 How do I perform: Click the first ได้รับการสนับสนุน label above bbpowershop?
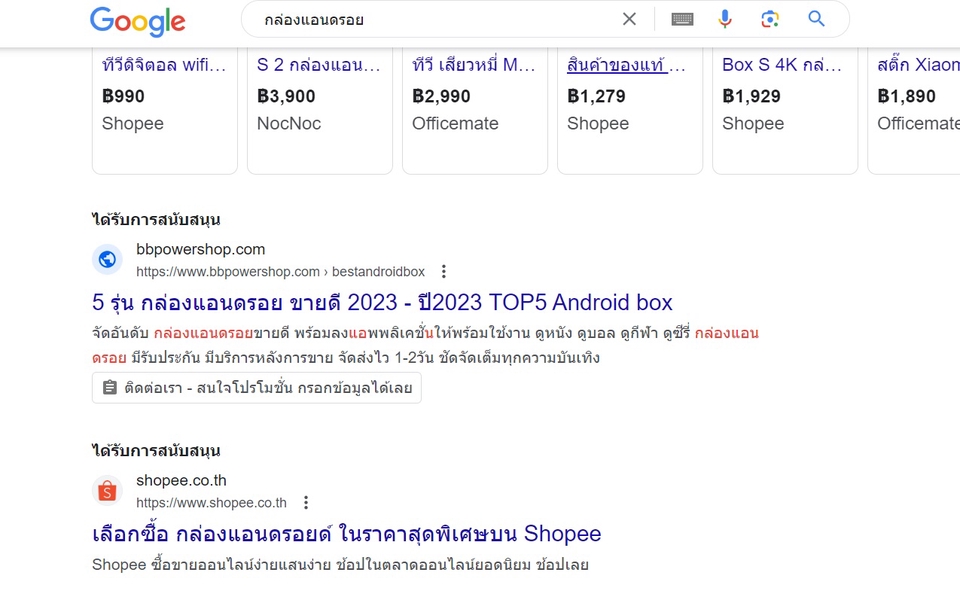click(156, 220)
